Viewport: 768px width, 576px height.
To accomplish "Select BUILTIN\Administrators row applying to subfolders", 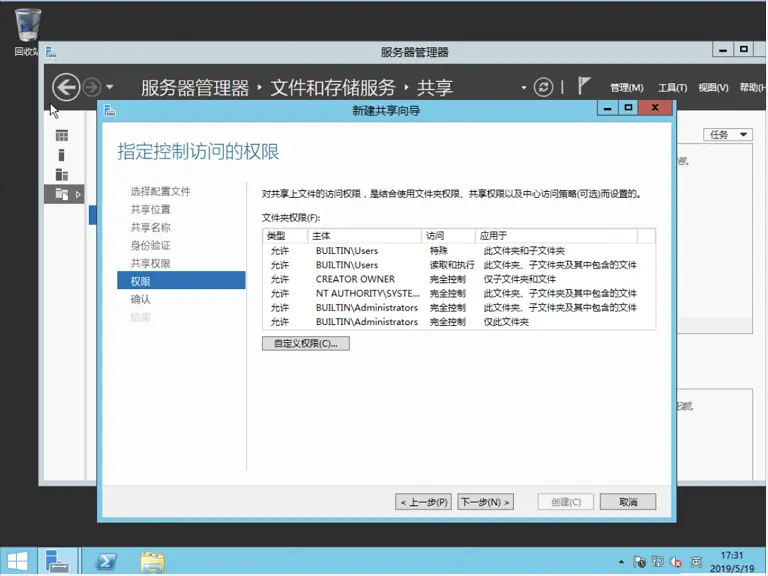I will (459, 308).
